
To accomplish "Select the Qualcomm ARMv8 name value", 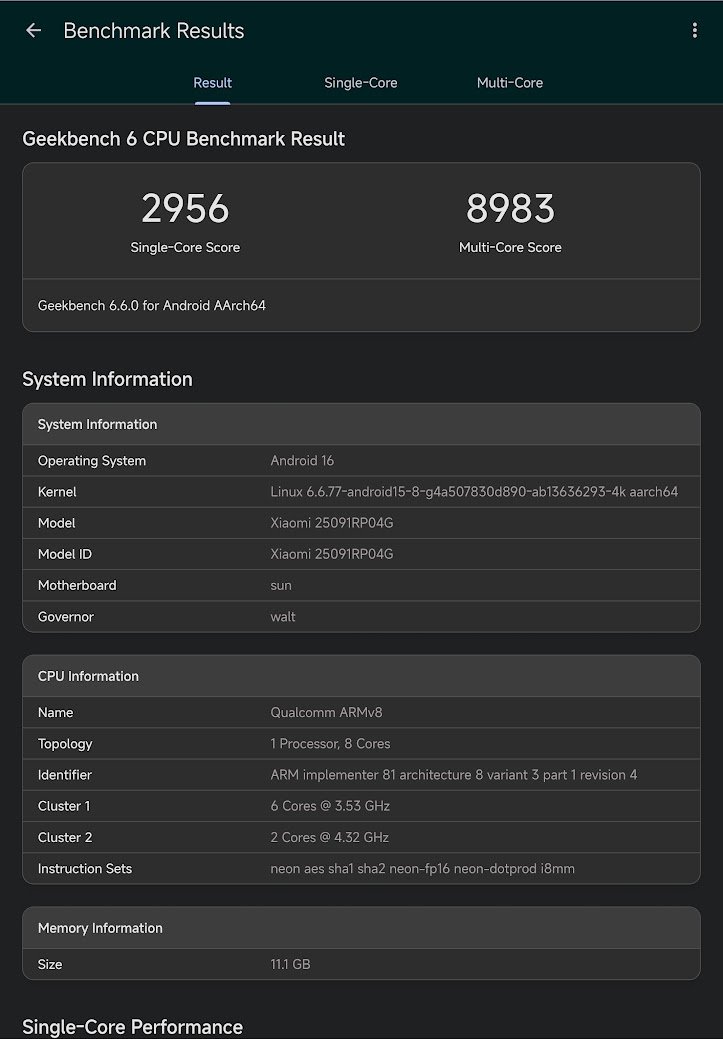I will pos(326,712).
